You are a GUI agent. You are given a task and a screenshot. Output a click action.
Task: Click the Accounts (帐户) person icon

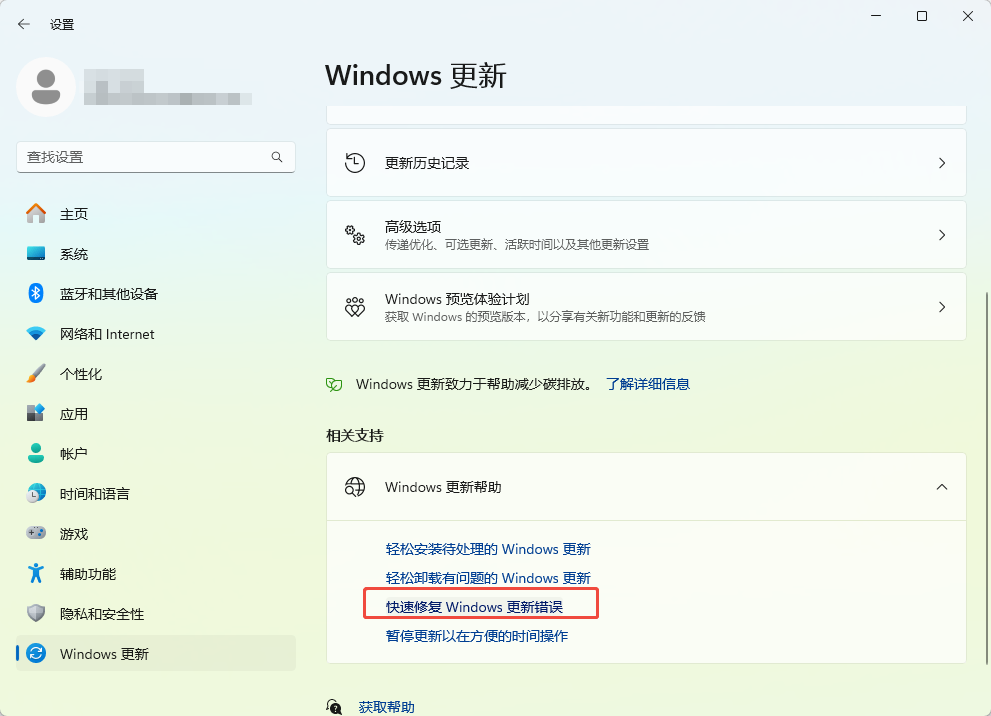coord(36,453)
